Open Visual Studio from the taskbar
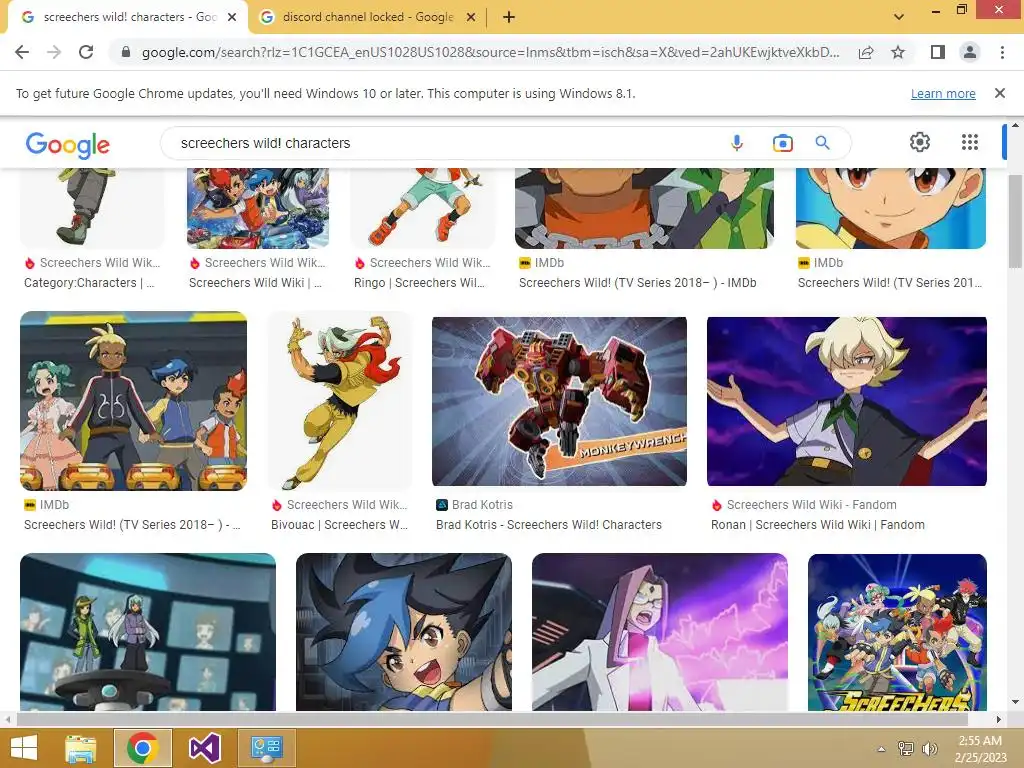The image size is (1024, 768). 204,748
